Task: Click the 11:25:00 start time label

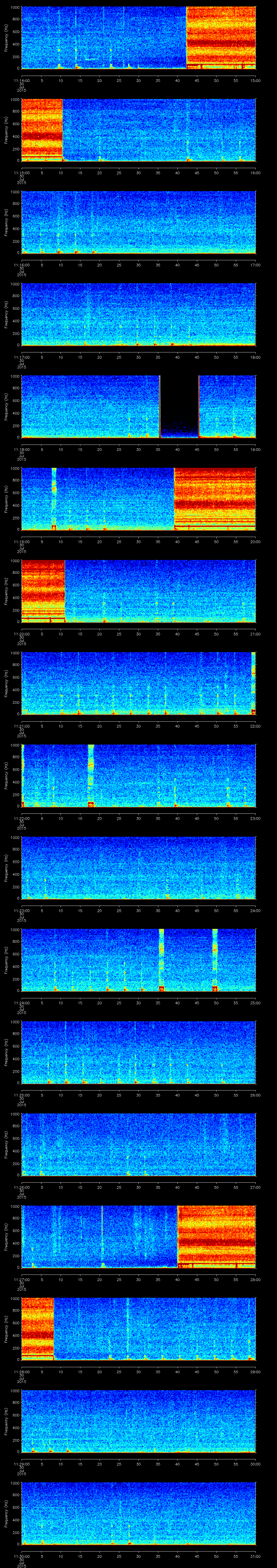Action: click(x=21, y=1095)
